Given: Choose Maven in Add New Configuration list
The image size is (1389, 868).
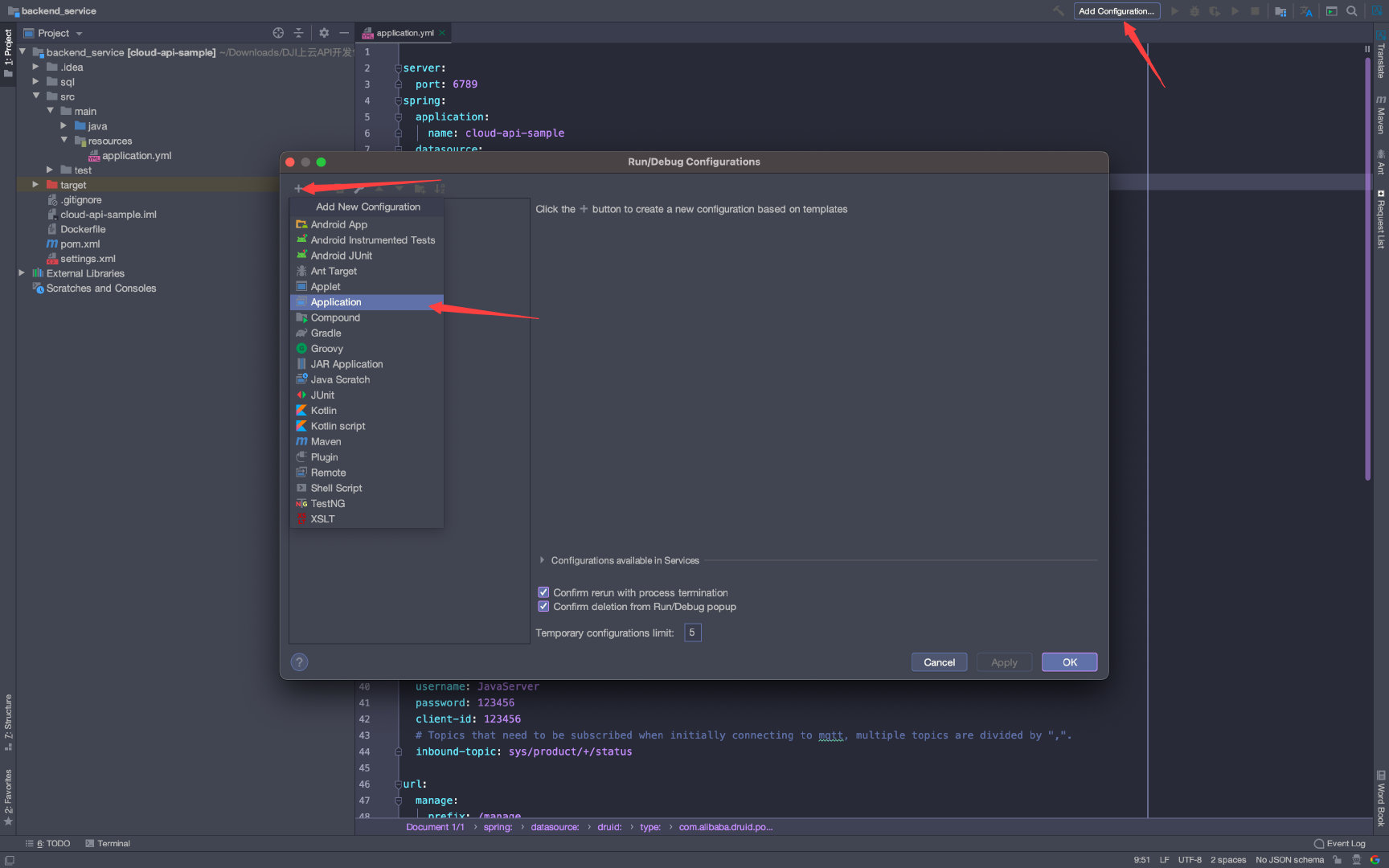Looking at the screenshot, I should click(x=326, y=441).
